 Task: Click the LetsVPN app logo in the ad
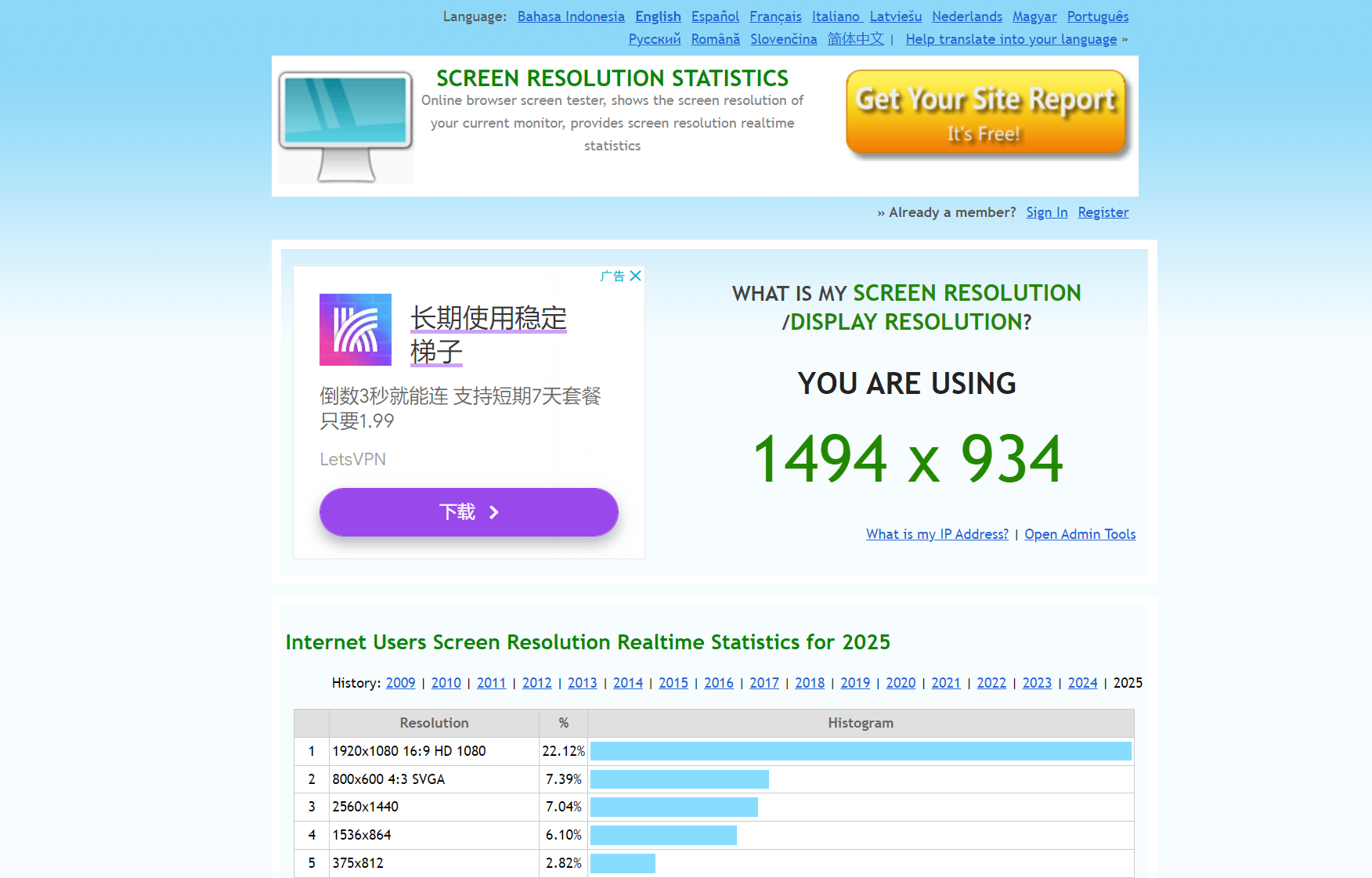355,330
